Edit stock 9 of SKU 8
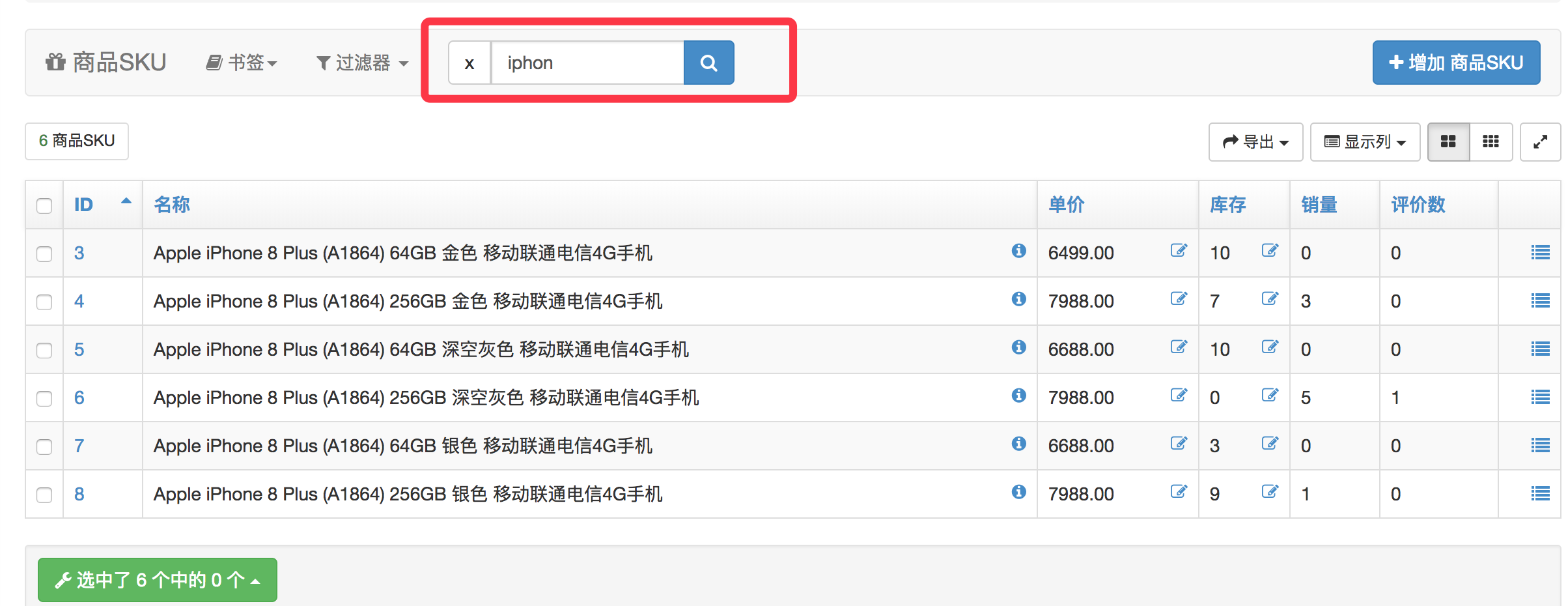The width and height of the screenshot is (1568, 606). tap(1270, 491)
